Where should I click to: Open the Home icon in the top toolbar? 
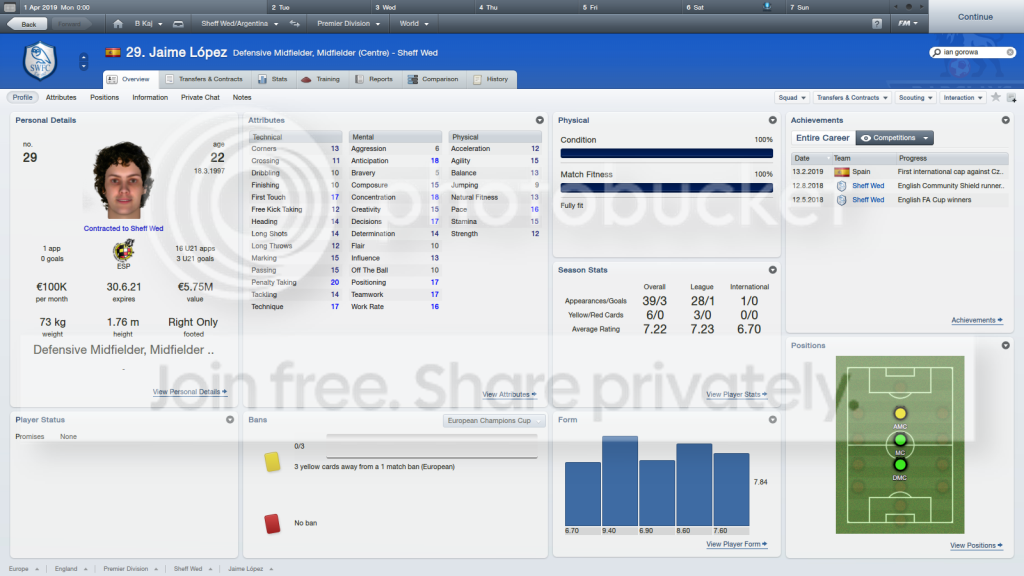click(118, 24)
